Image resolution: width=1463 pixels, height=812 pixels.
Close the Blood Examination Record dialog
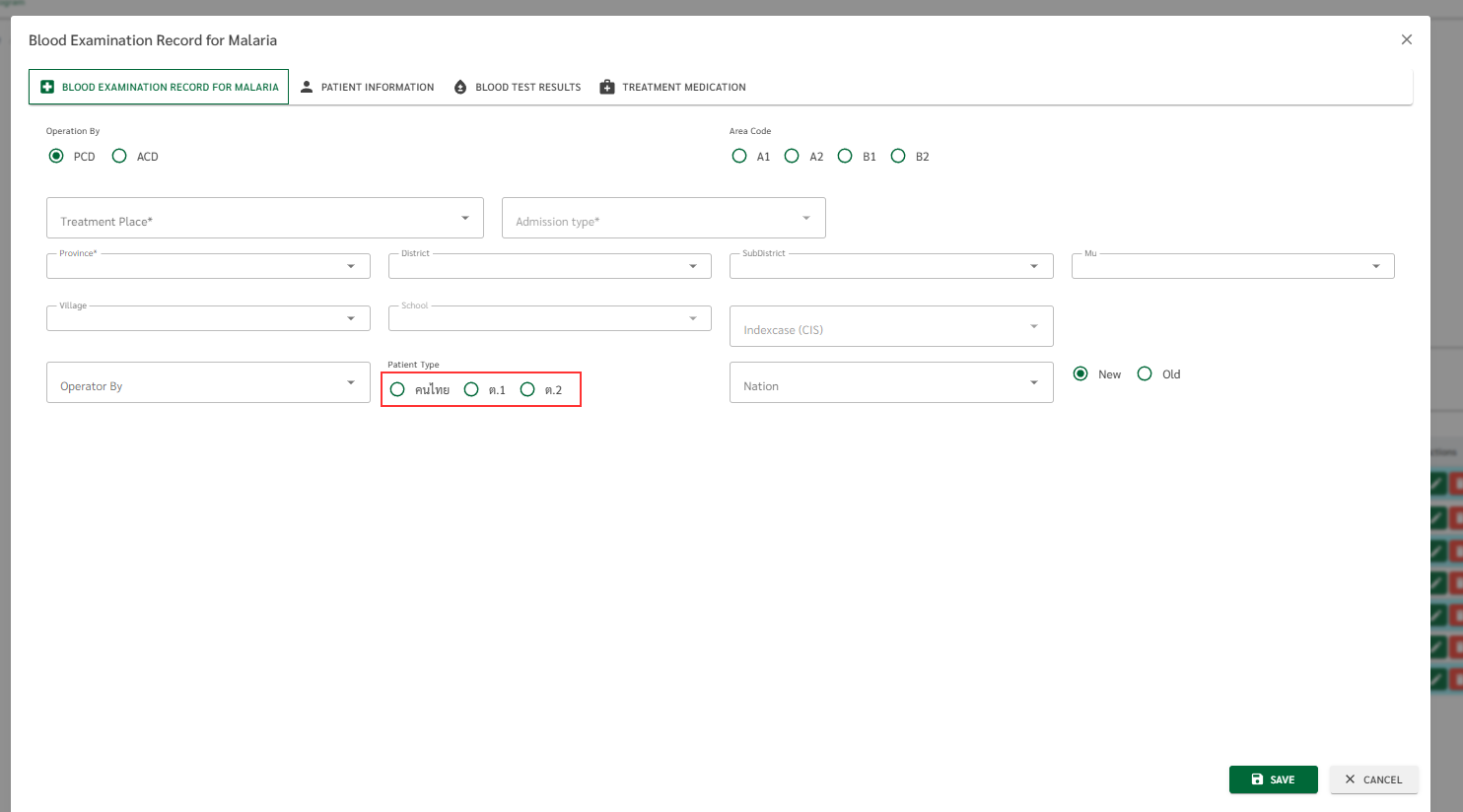click(1407, 39)
